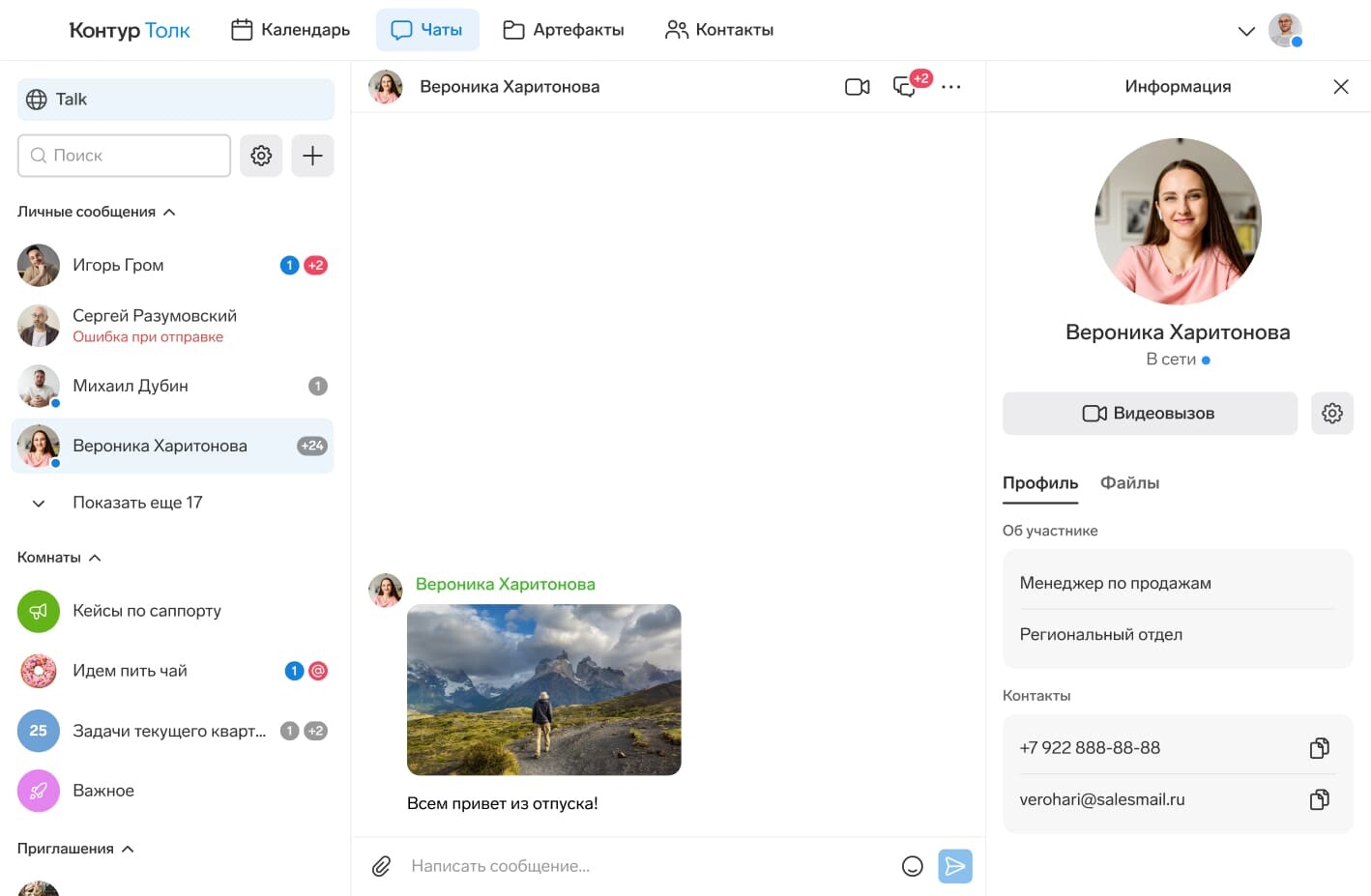Click the Видеовызов button in info panel
The image size is (1371, 896).
pyautogui.click(x=1150, y=414)
